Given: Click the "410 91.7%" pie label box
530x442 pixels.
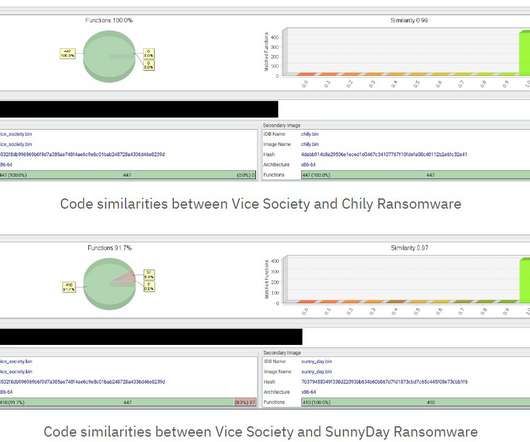Looking at the screenshot, I should tap(69, 287).
